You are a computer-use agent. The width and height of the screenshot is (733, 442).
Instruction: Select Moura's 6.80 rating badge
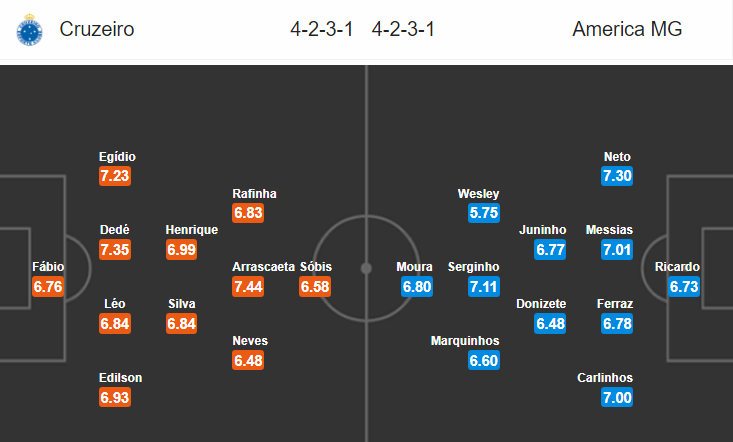[417, 286]
